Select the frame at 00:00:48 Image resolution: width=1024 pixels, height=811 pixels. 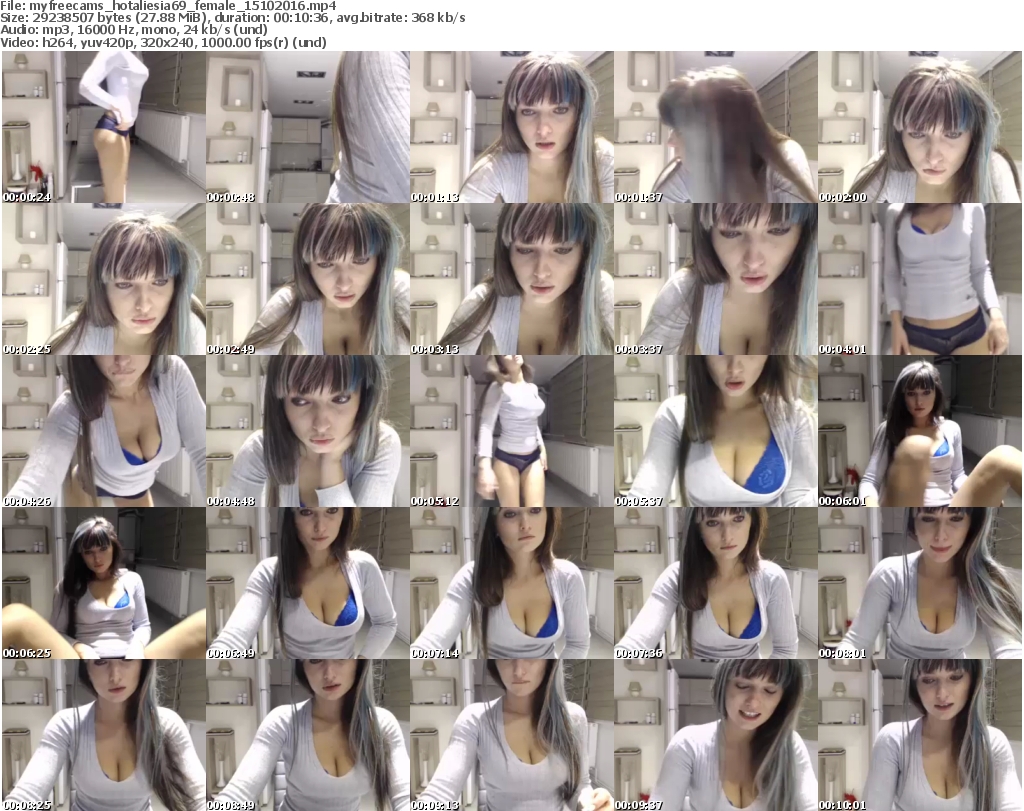307,127
